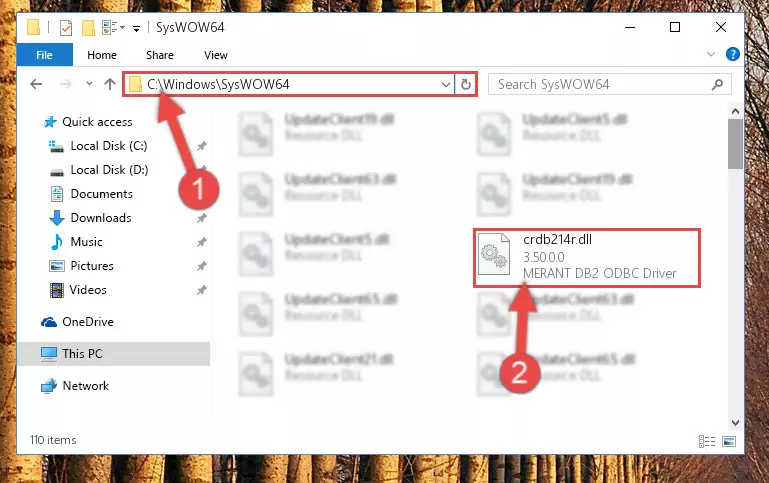The width and height of the screenshot is (769, 483).
Task: Switch to large icons view layout
Action: coord(729,441)
